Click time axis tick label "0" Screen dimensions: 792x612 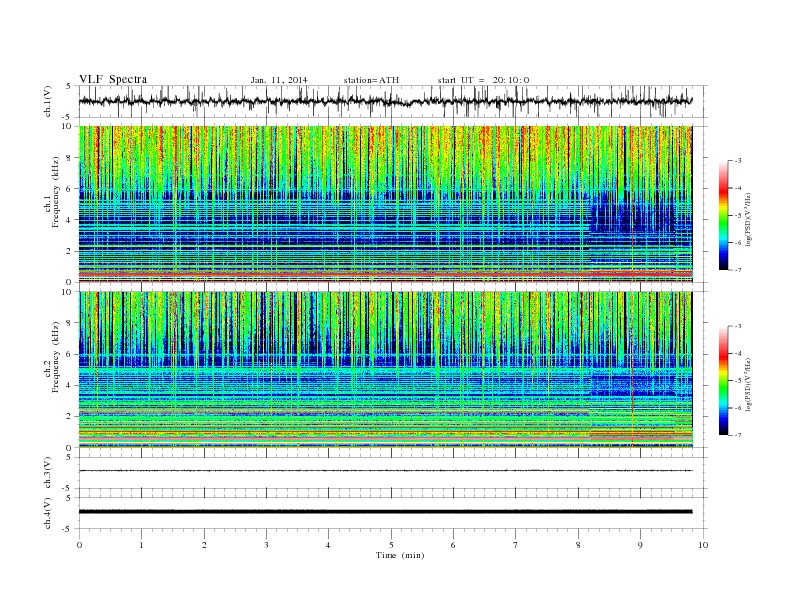coord(79,545)
